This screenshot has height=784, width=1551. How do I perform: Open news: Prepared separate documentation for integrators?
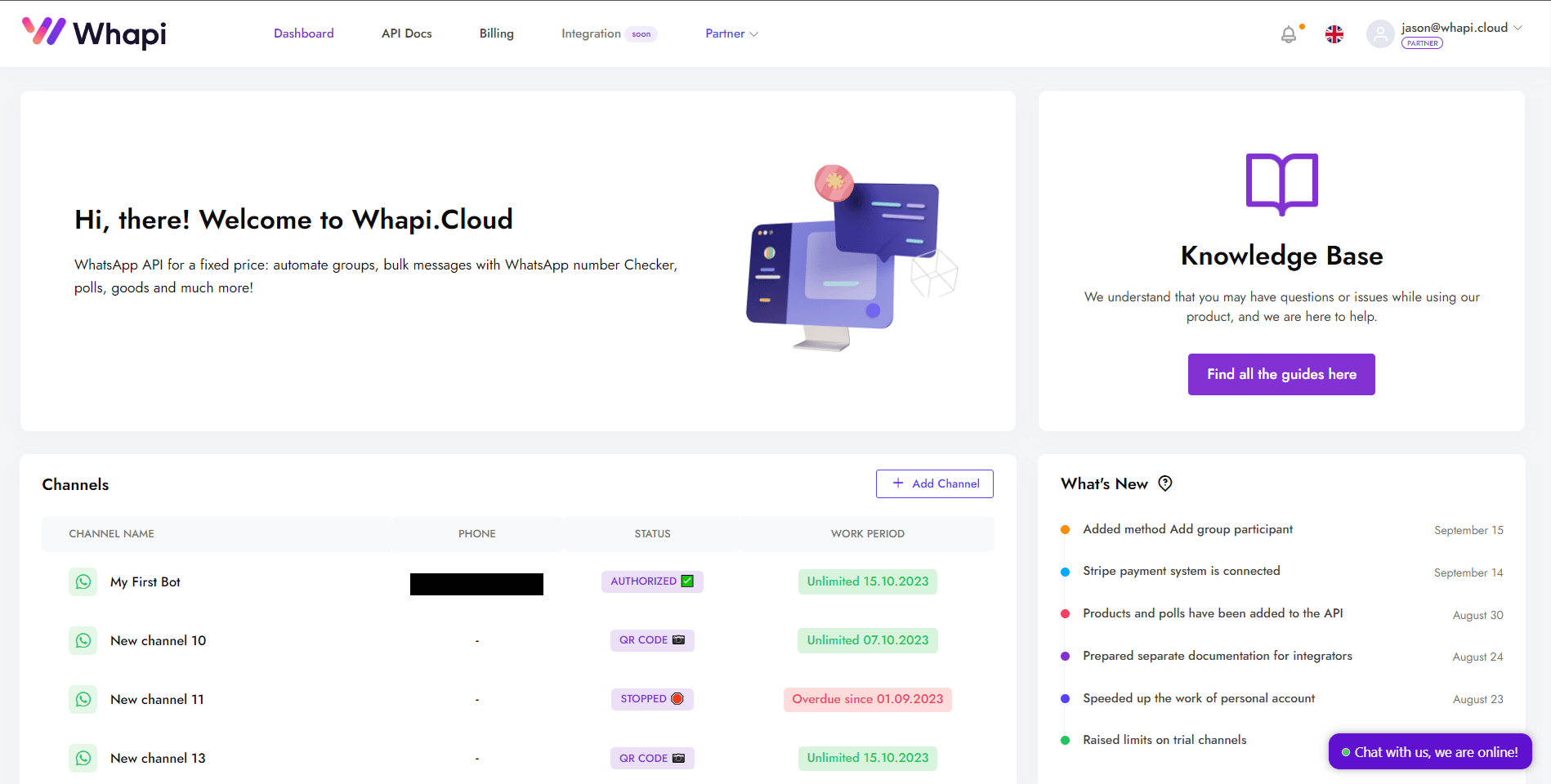[1218, 656]
